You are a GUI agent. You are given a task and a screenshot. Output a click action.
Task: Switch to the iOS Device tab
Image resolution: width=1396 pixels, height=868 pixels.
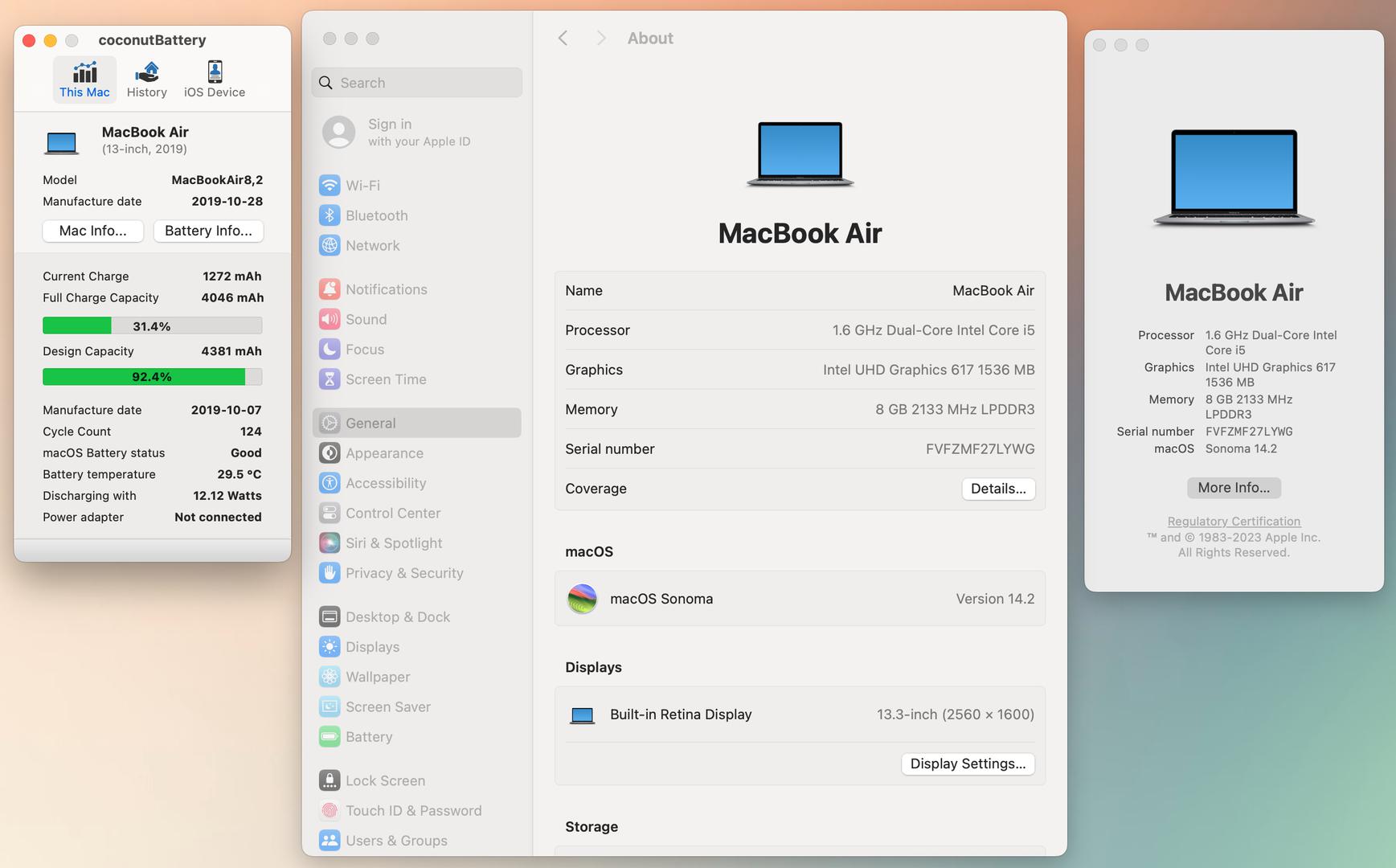click(215, 80)
